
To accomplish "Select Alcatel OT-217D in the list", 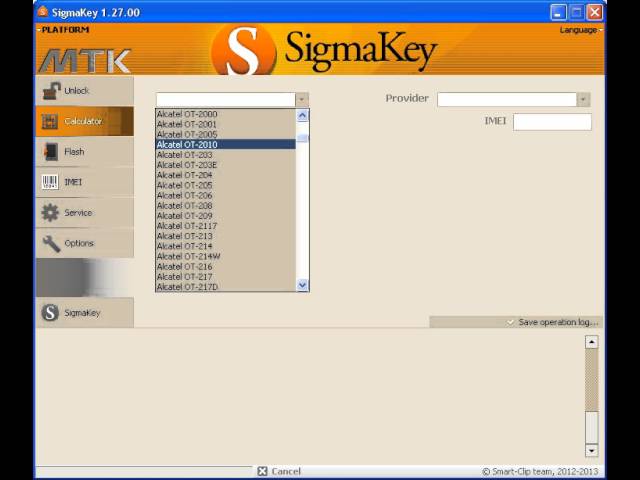I will coord(226,287).
